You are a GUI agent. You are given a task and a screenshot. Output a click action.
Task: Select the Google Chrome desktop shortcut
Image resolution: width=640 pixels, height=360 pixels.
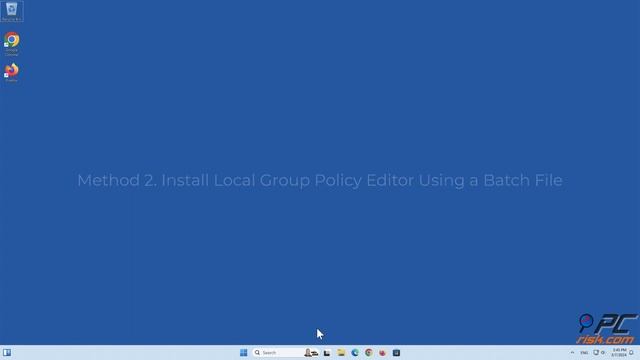(12, 44)
